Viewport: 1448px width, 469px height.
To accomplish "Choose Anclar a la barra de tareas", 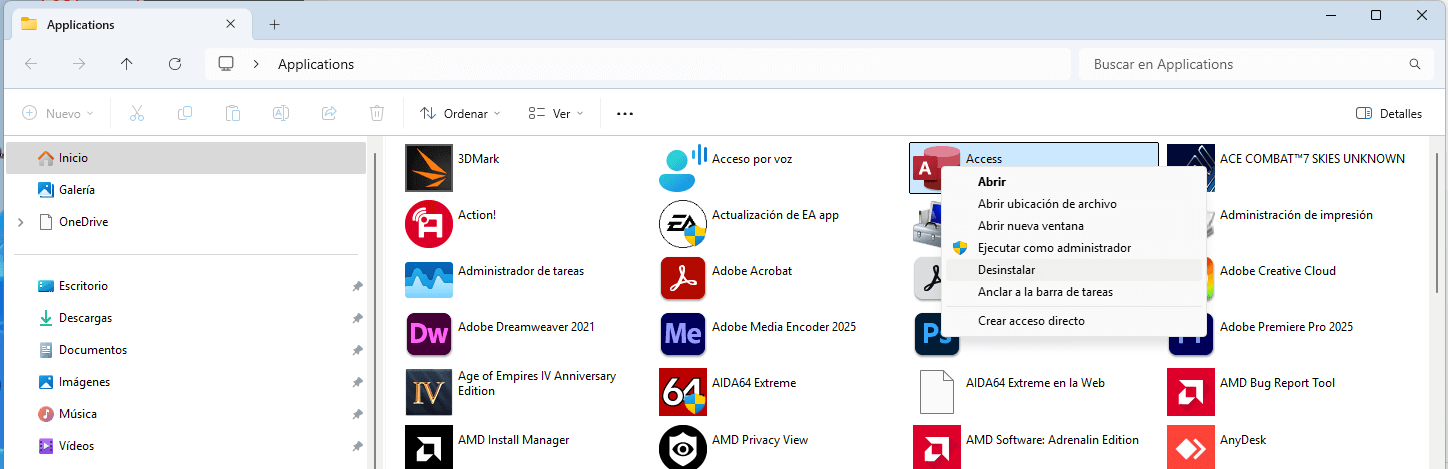I will click(x=1074, y=292).
